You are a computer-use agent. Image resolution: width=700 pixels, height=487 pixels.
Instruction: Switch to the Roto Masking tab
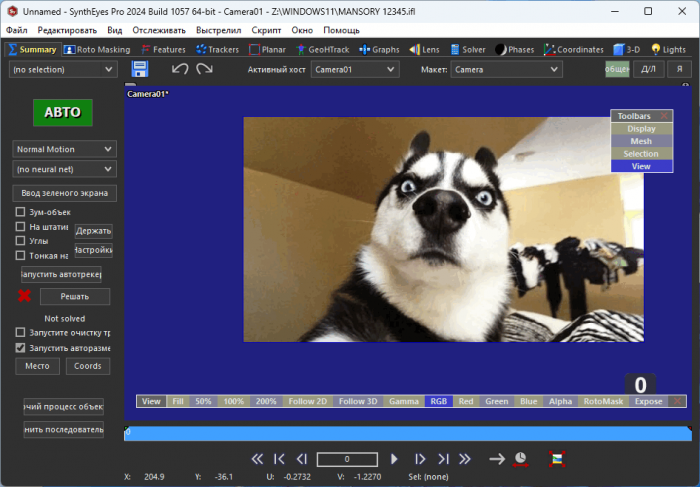point(97,49)
